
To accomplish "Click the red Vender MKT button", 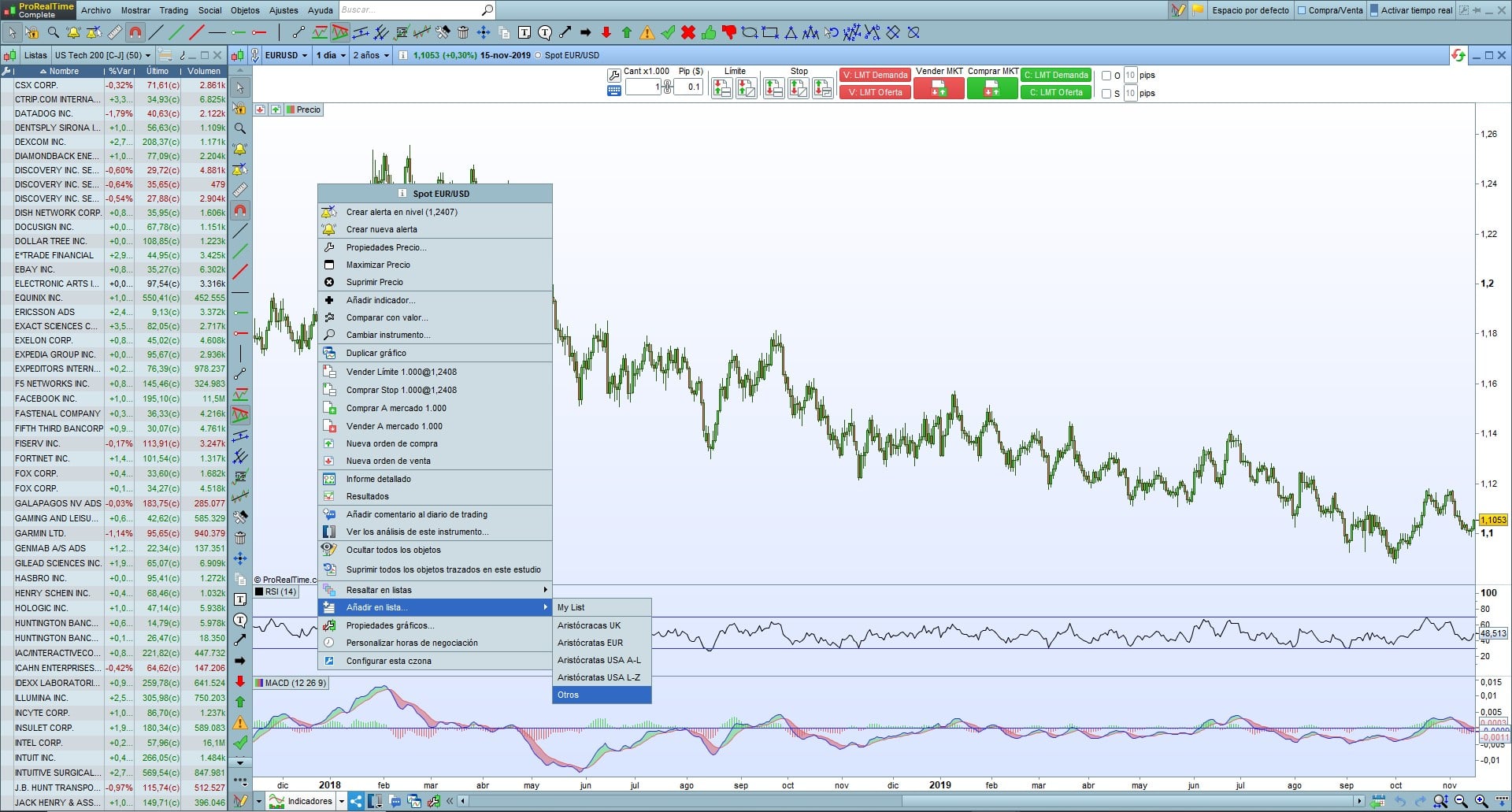I will (x=939, y=89).
